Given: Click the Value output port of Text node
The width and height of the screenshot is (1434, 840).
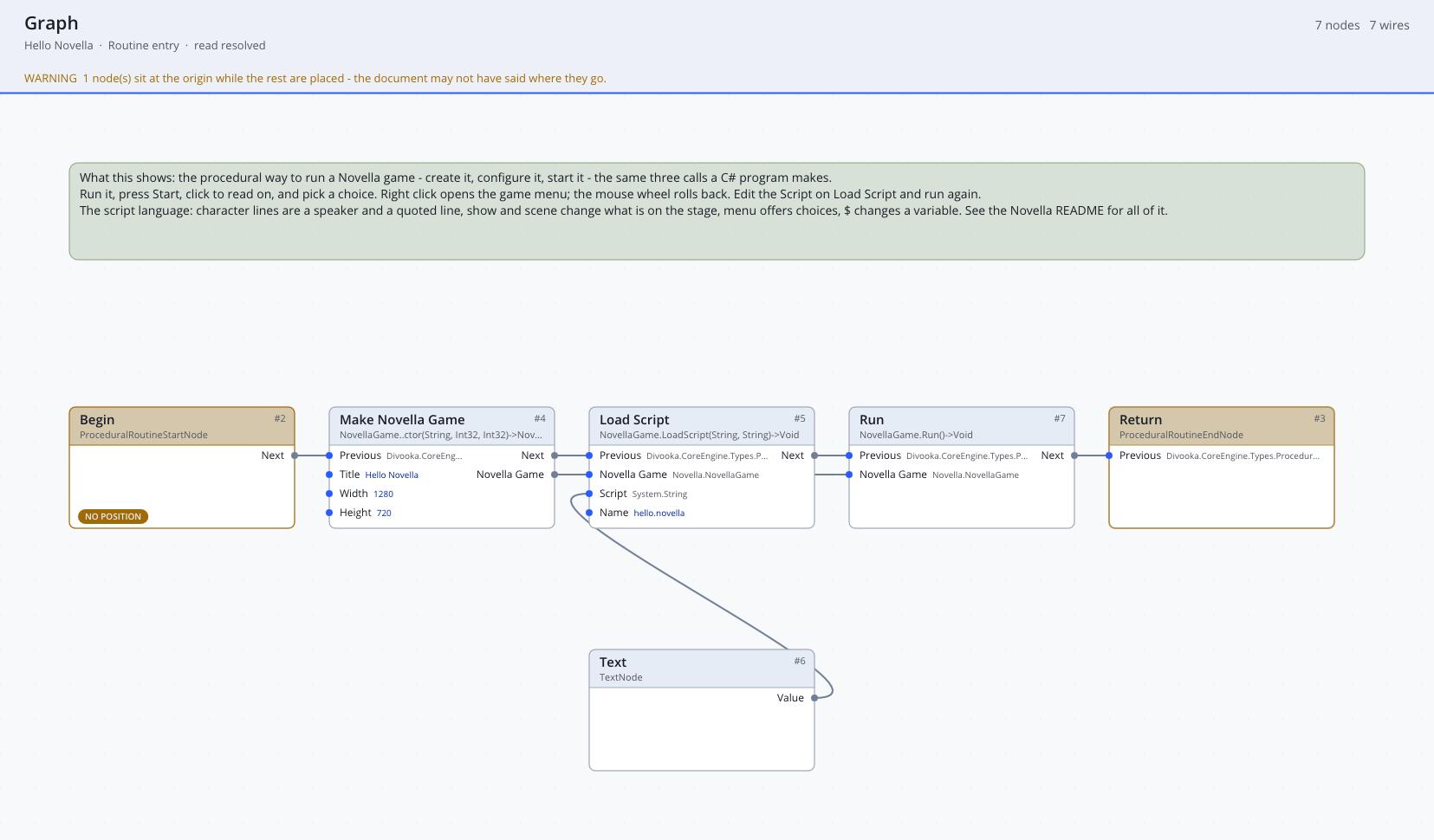Looking at the screenshot, I should pos(814,698).
